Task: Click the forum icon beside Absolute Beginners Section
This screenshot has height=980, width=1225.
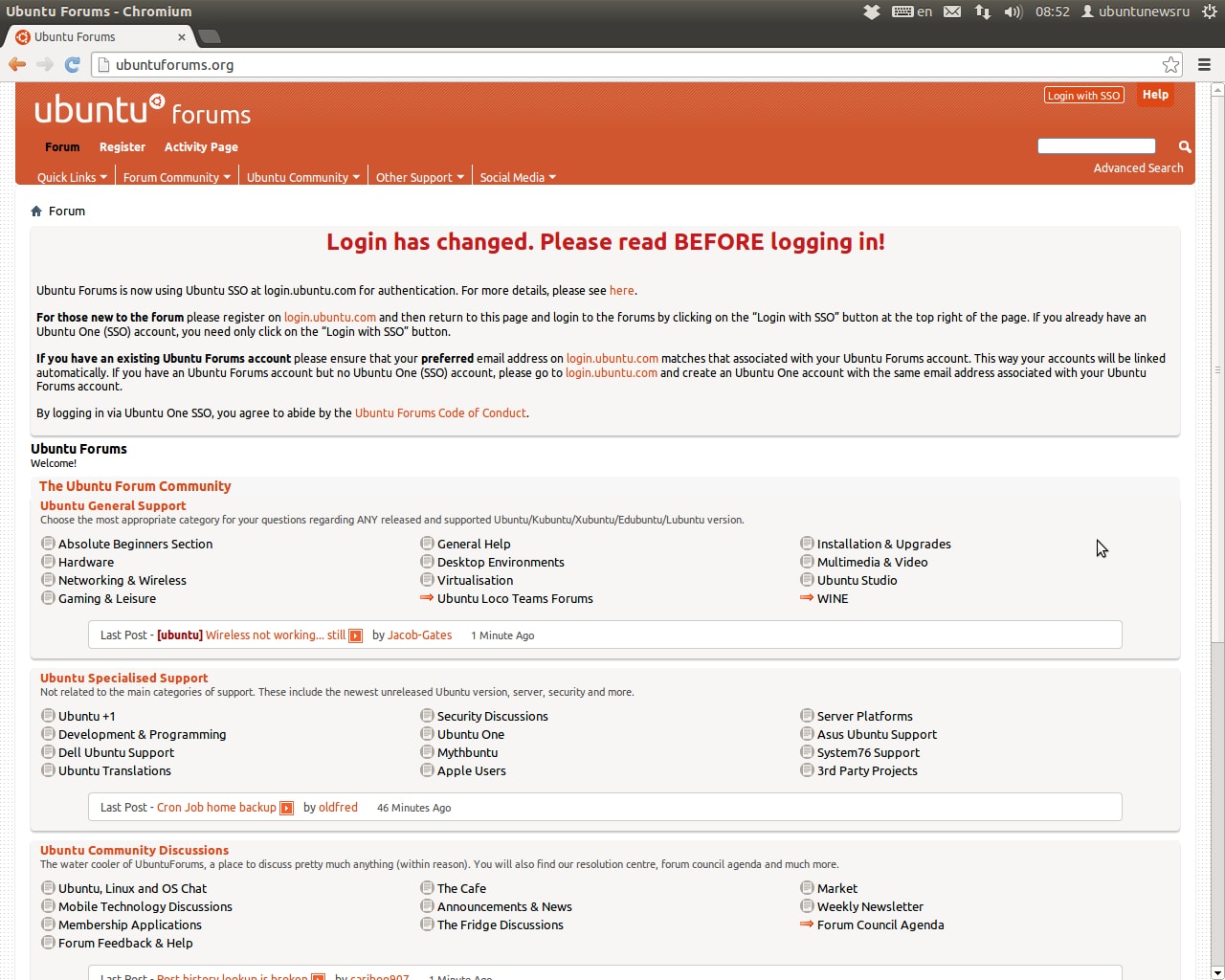Action: point(48,543)
